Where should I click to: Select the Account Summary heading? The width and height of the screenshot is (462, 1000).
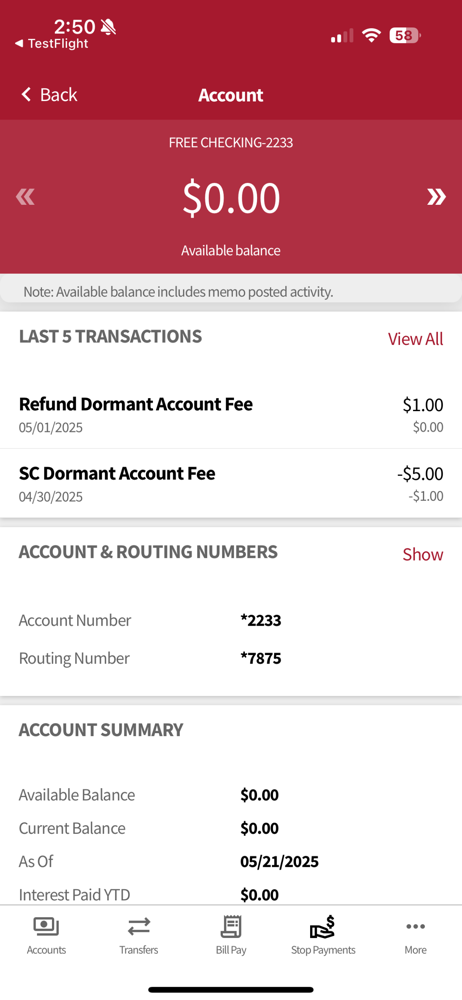point(101,730)
